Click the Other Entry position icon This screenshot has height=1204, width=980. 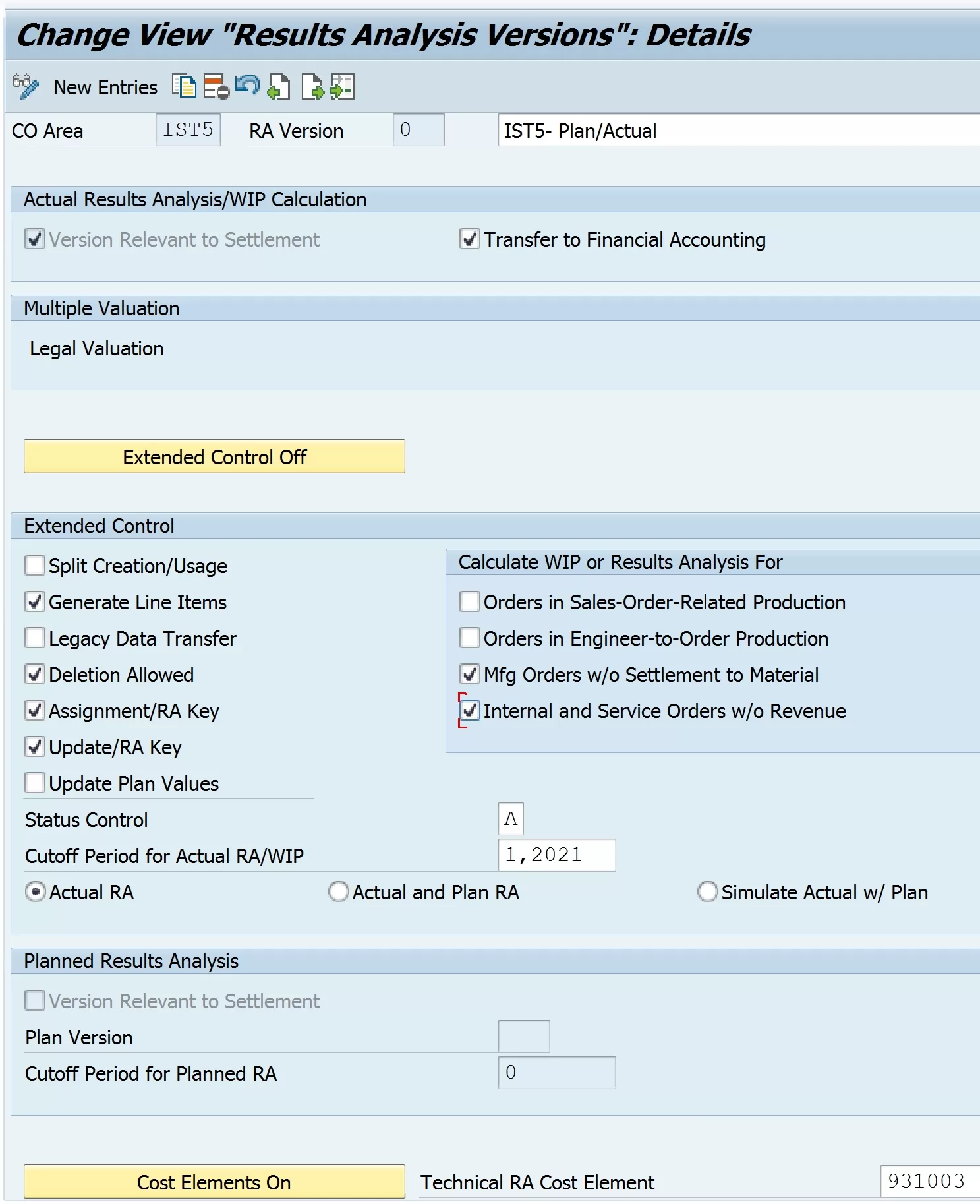tap(343, 86)
